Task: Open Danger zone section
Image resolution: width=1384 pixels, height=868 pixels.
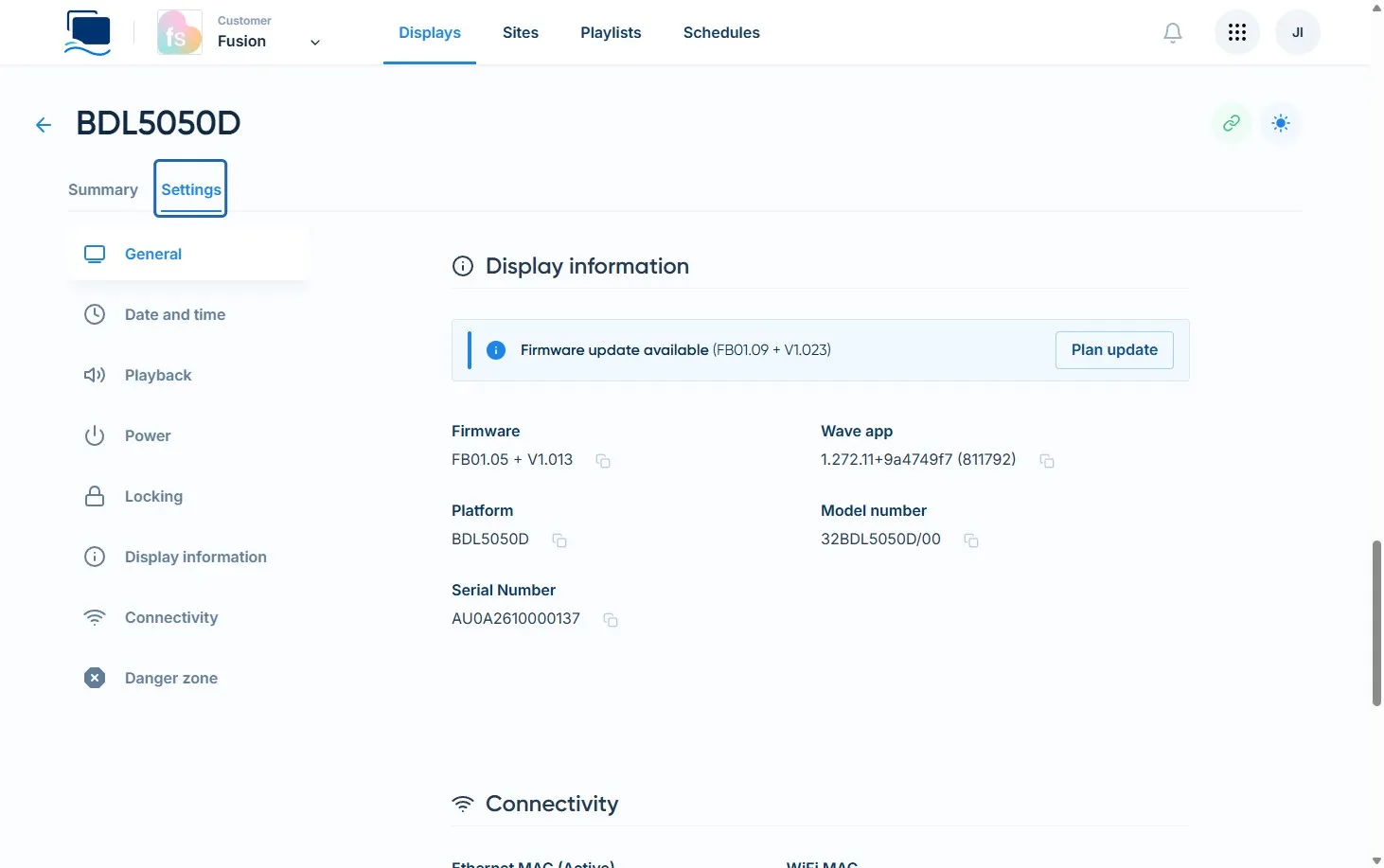Action: 189,678
